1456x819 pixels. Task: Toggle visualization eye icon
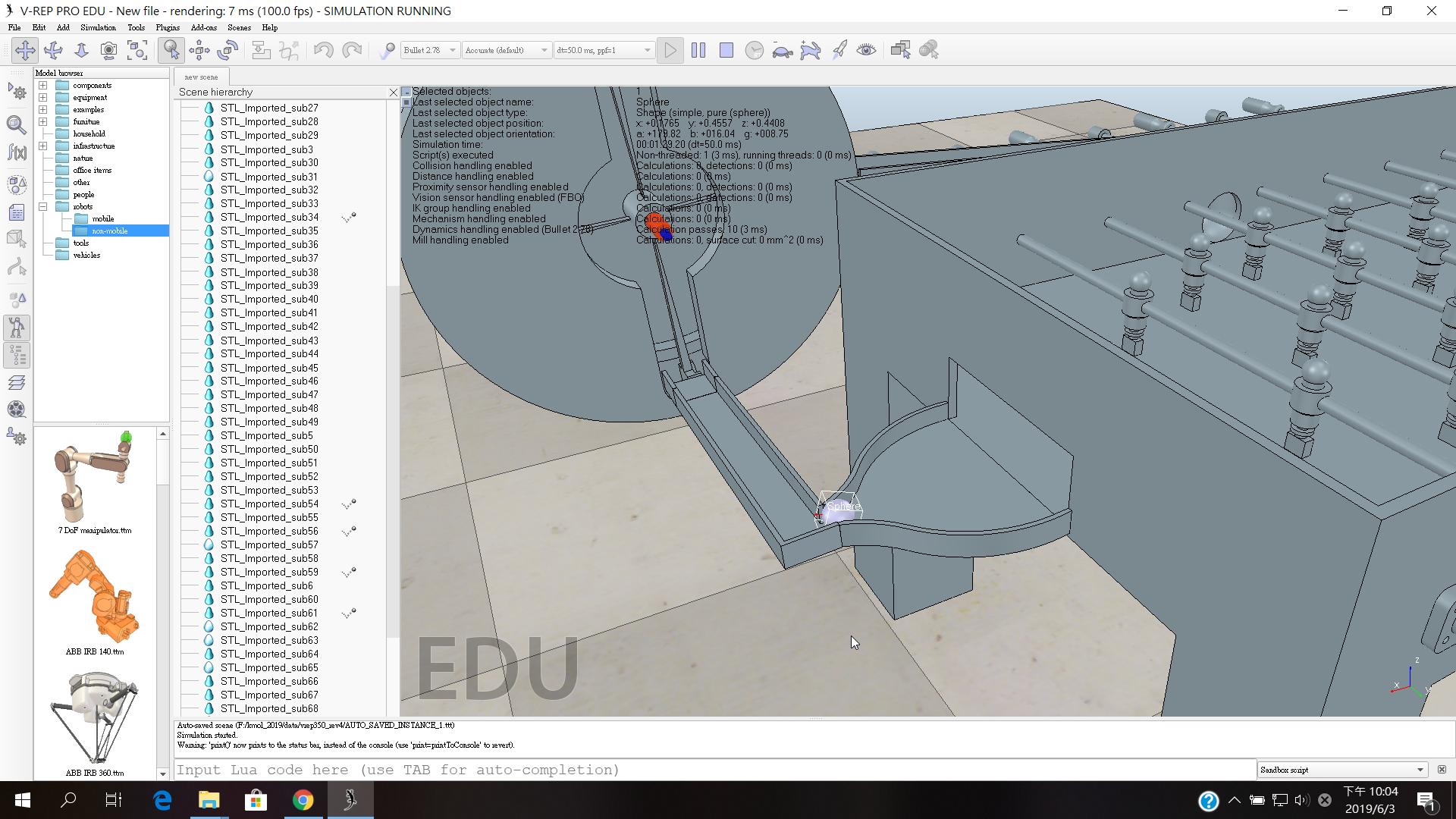click(x=867, y=50)
